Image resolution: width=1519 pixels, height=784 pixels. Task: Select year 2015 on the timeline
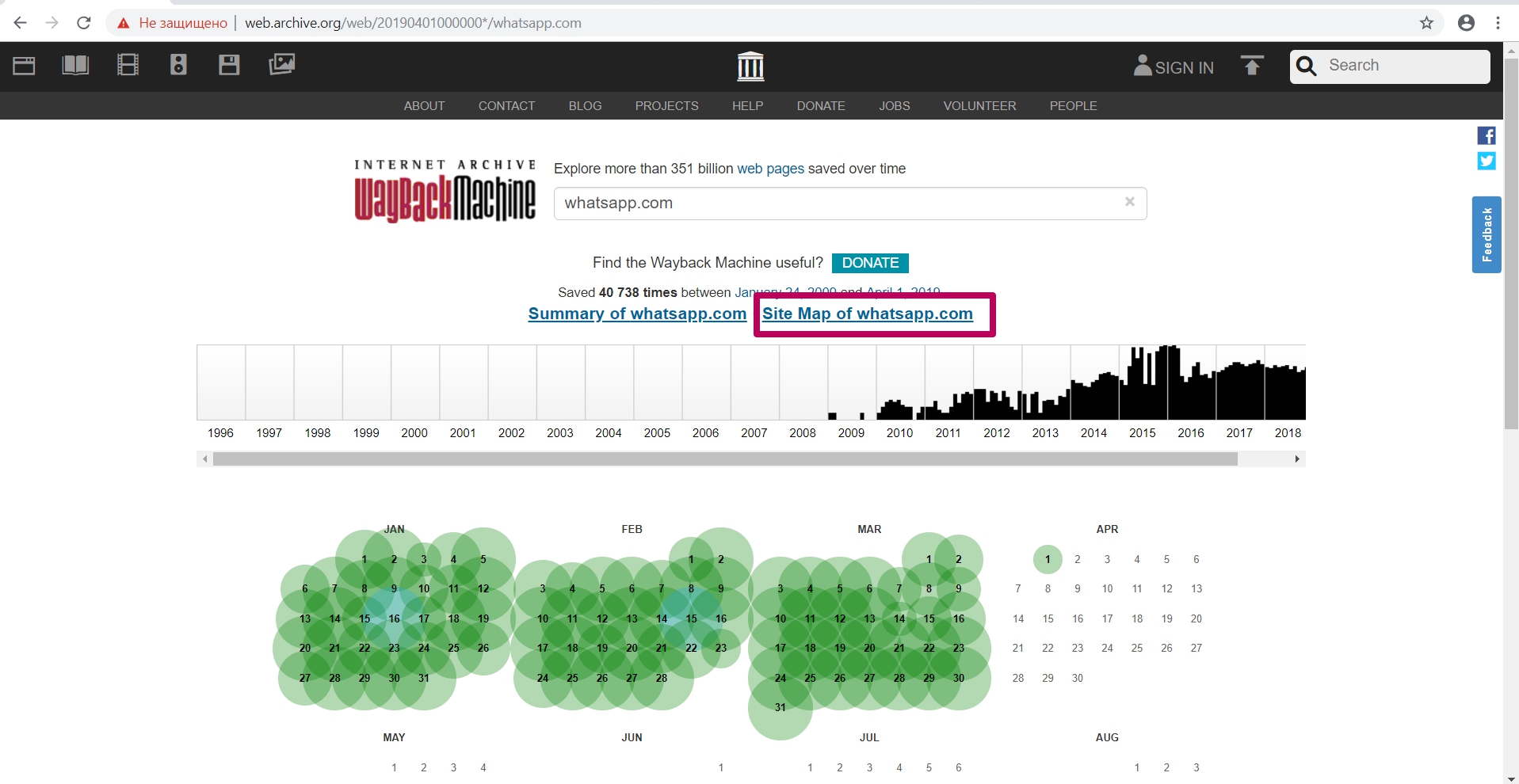pos(1143,432)
